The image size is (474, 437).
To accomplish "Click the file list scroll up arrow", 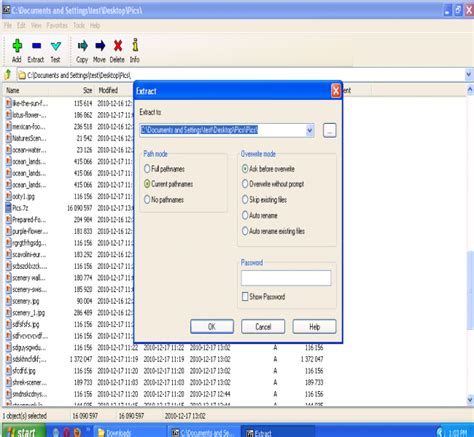I will point(470,89).
